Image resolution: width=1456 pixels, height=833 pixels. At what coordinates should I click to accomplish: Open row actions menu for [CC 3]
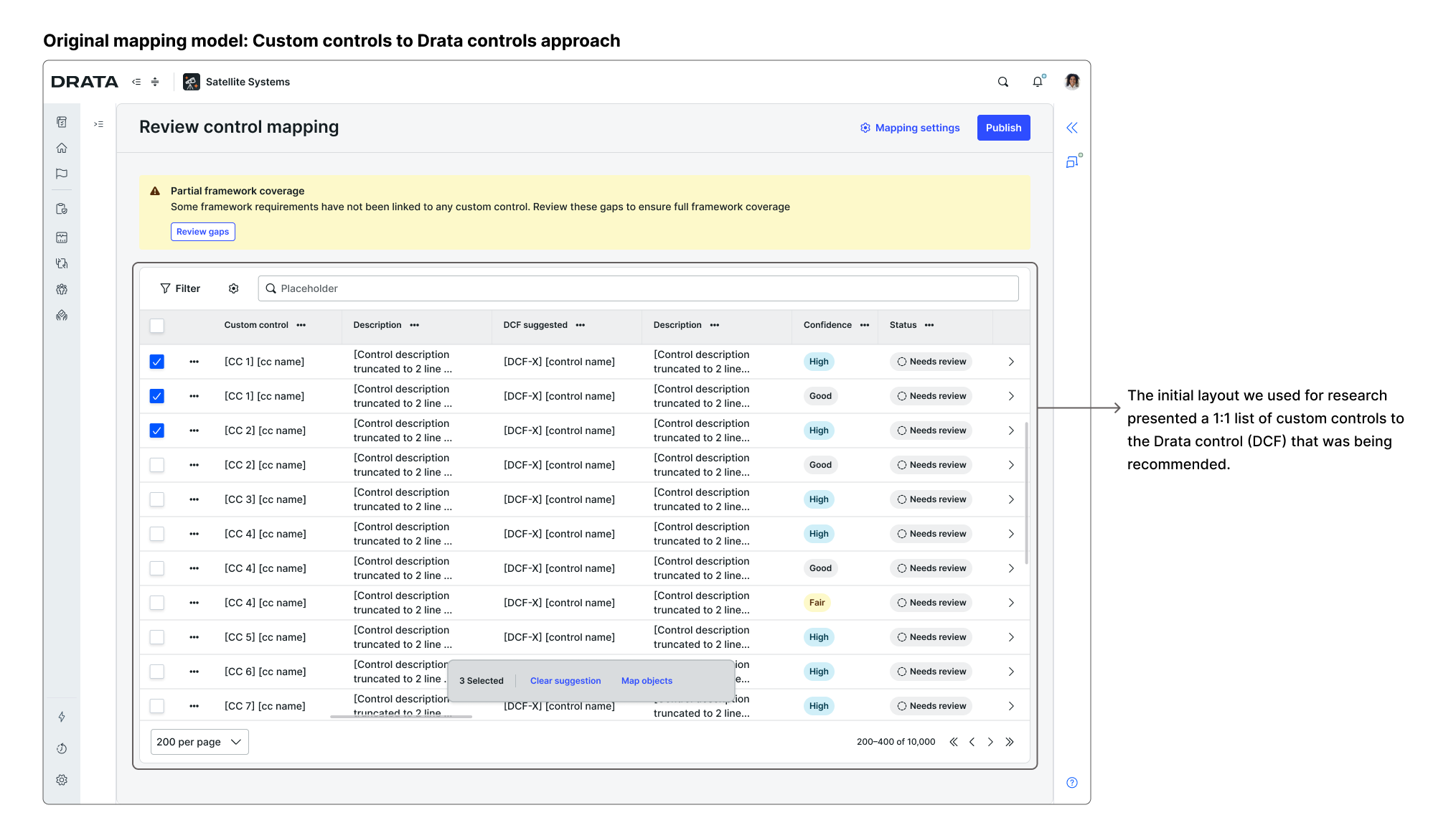[194, 499]
